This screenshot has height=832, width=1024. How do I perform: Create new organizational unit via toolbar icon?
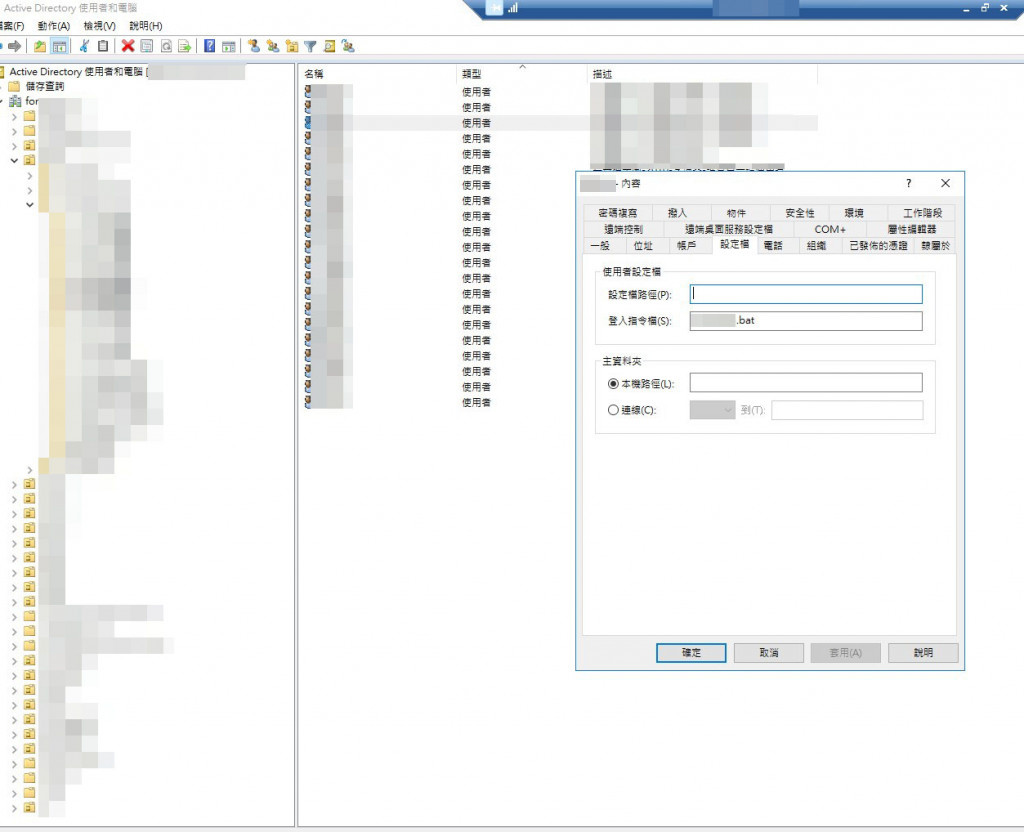click(x=292, y=46)
